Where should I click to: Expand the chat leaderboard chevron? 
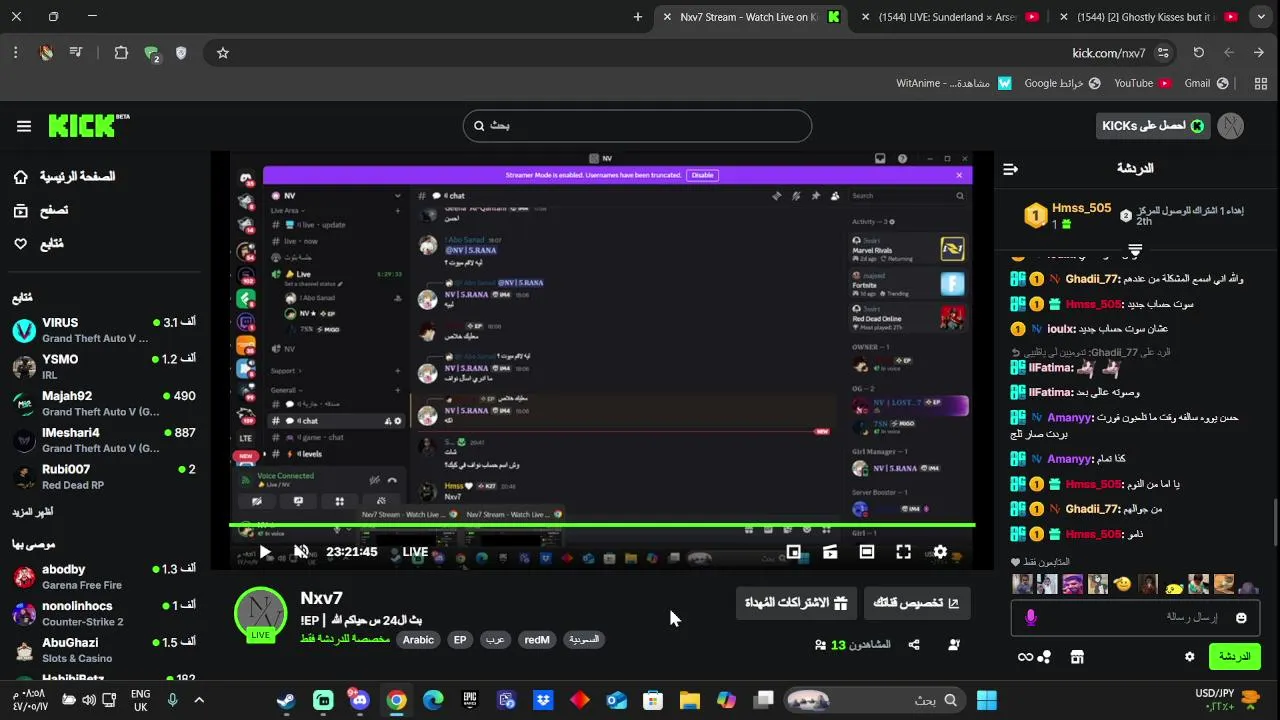click(x=1135, y=249)
